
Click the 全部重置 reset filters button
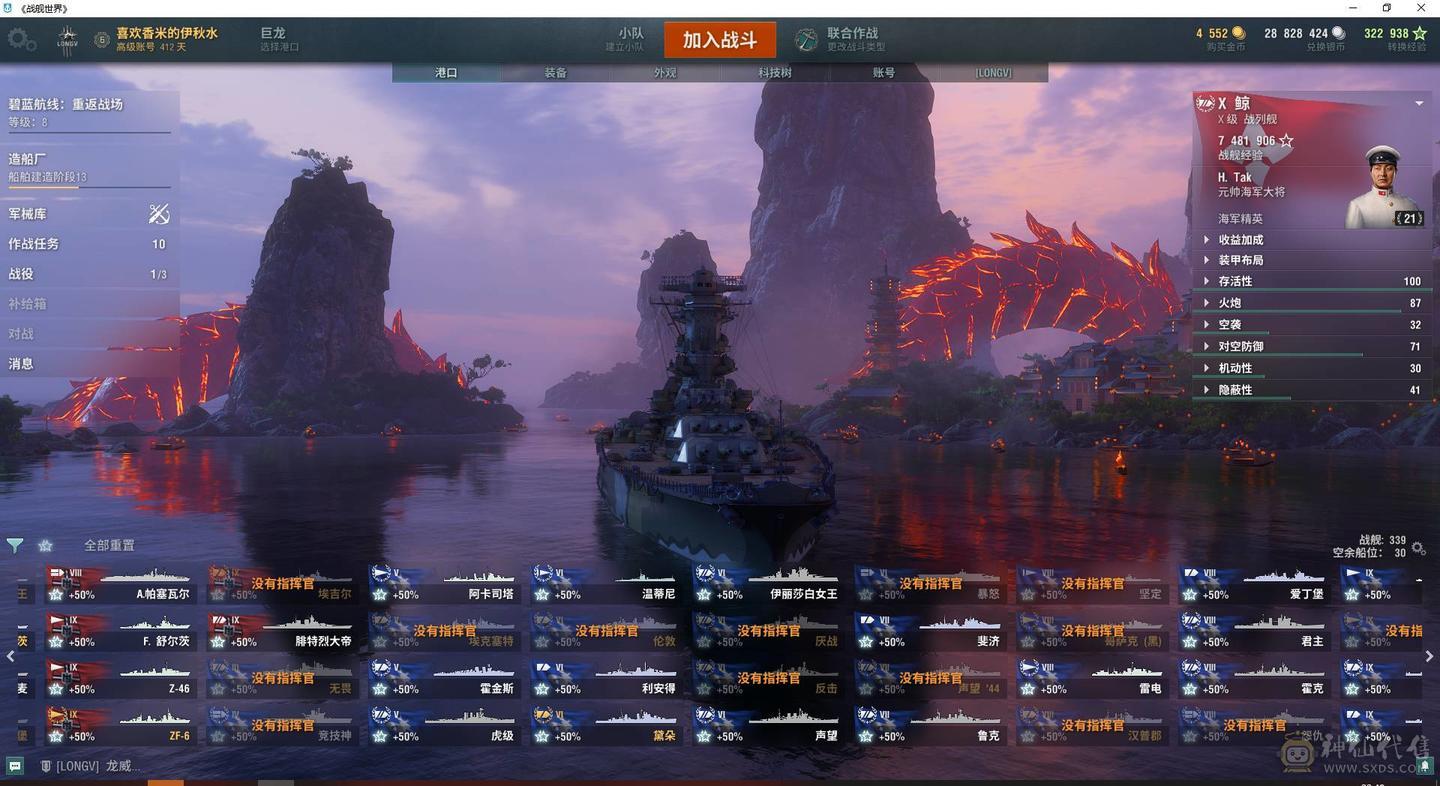click(109, 546)
